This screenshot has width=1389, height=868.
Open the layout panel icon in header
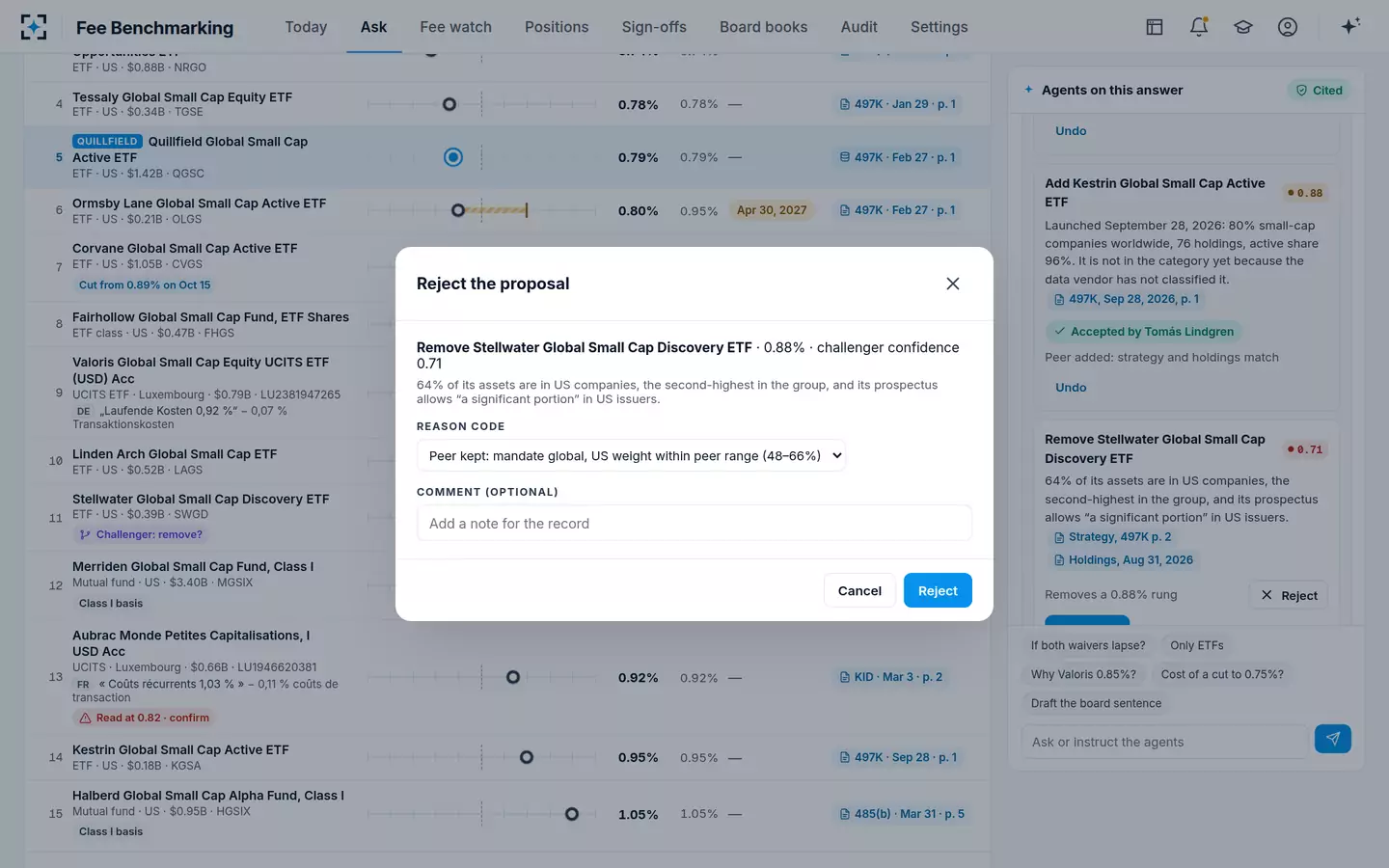(1155, 27)
